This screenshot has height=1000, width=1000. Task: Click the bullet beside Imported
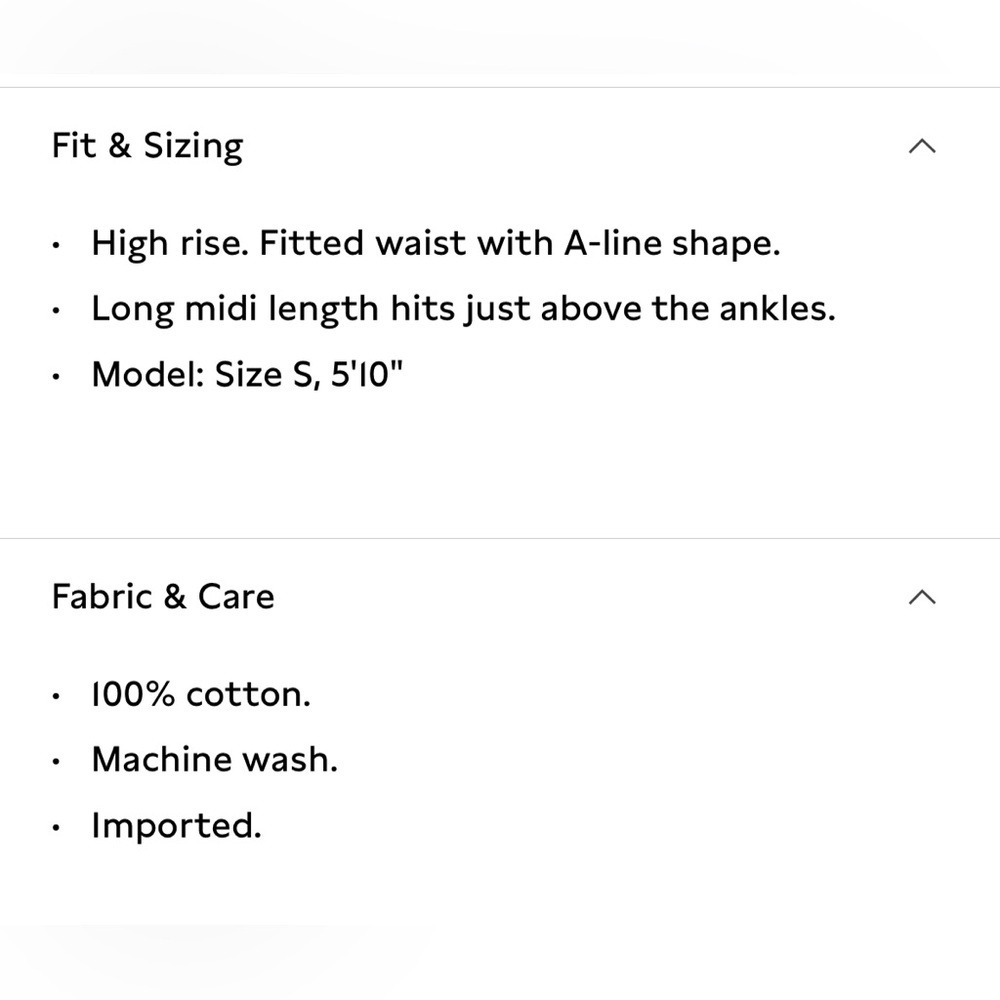click(x=56, y=827)
